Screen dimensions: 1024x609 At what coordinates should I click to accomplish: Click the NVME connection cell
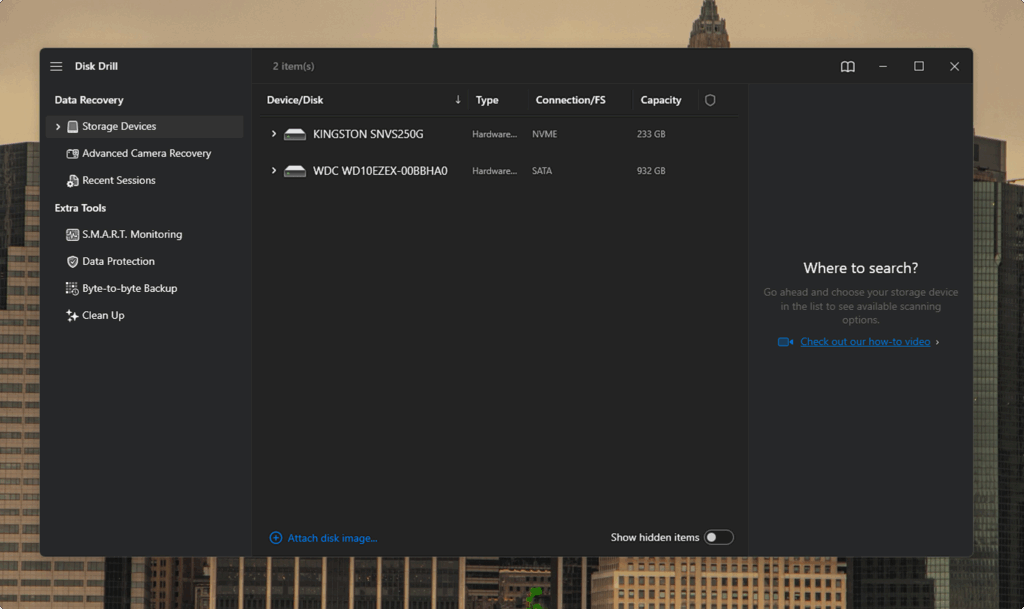545,134
